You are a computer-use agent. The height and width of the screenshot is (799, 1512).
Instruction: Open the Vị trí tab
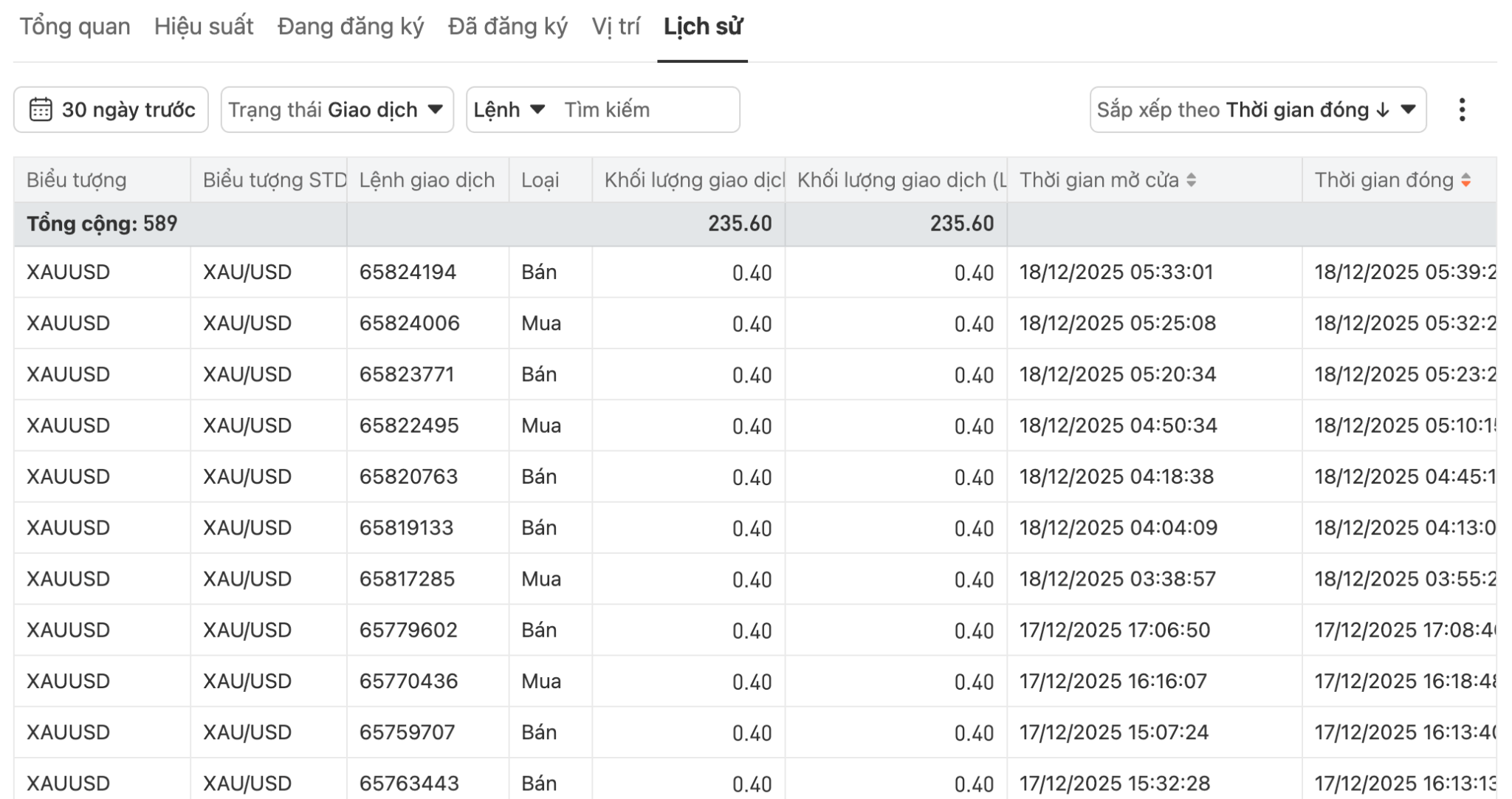(616, 27)
